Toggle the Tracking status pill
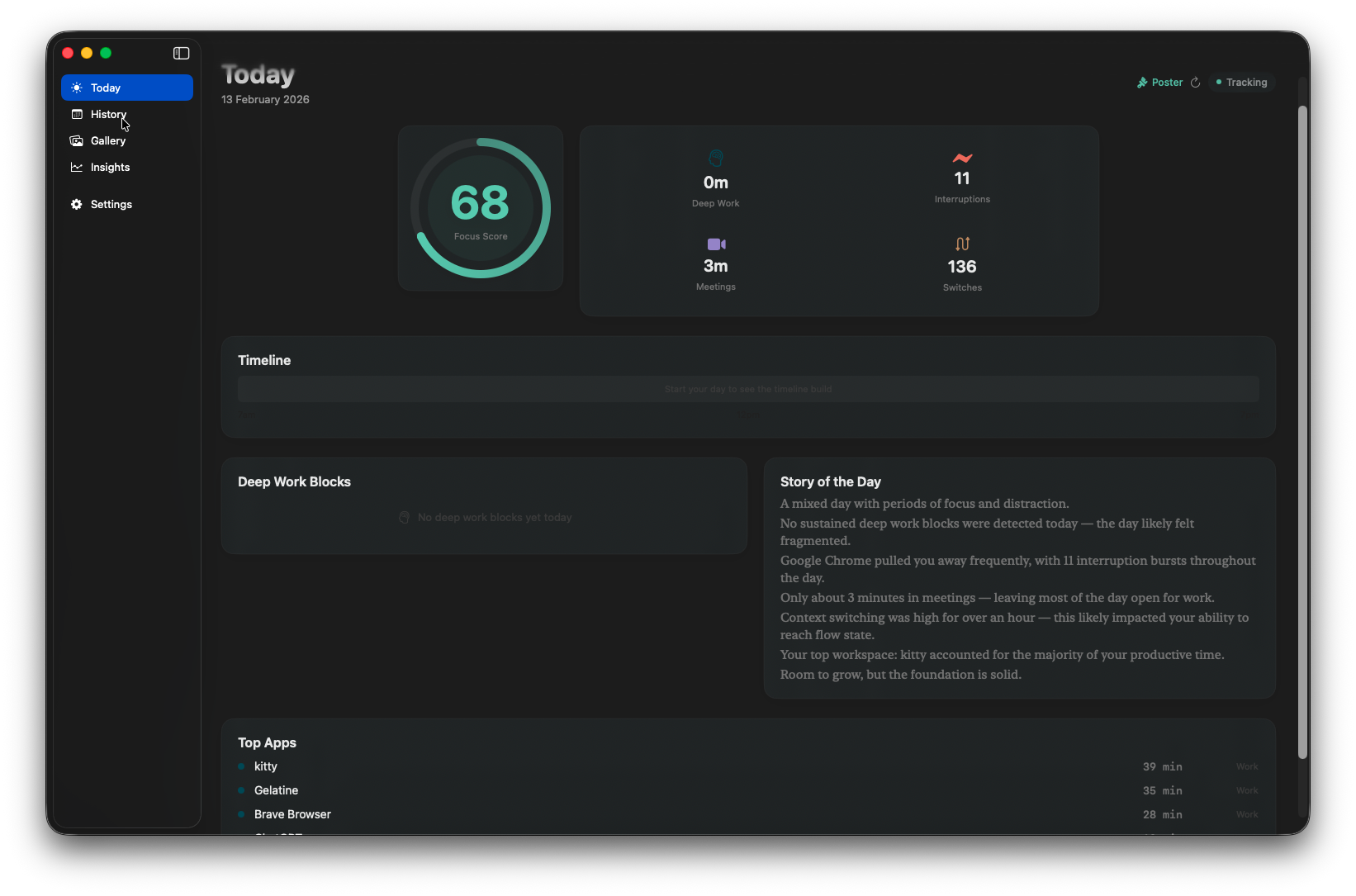 (1241, 82)
